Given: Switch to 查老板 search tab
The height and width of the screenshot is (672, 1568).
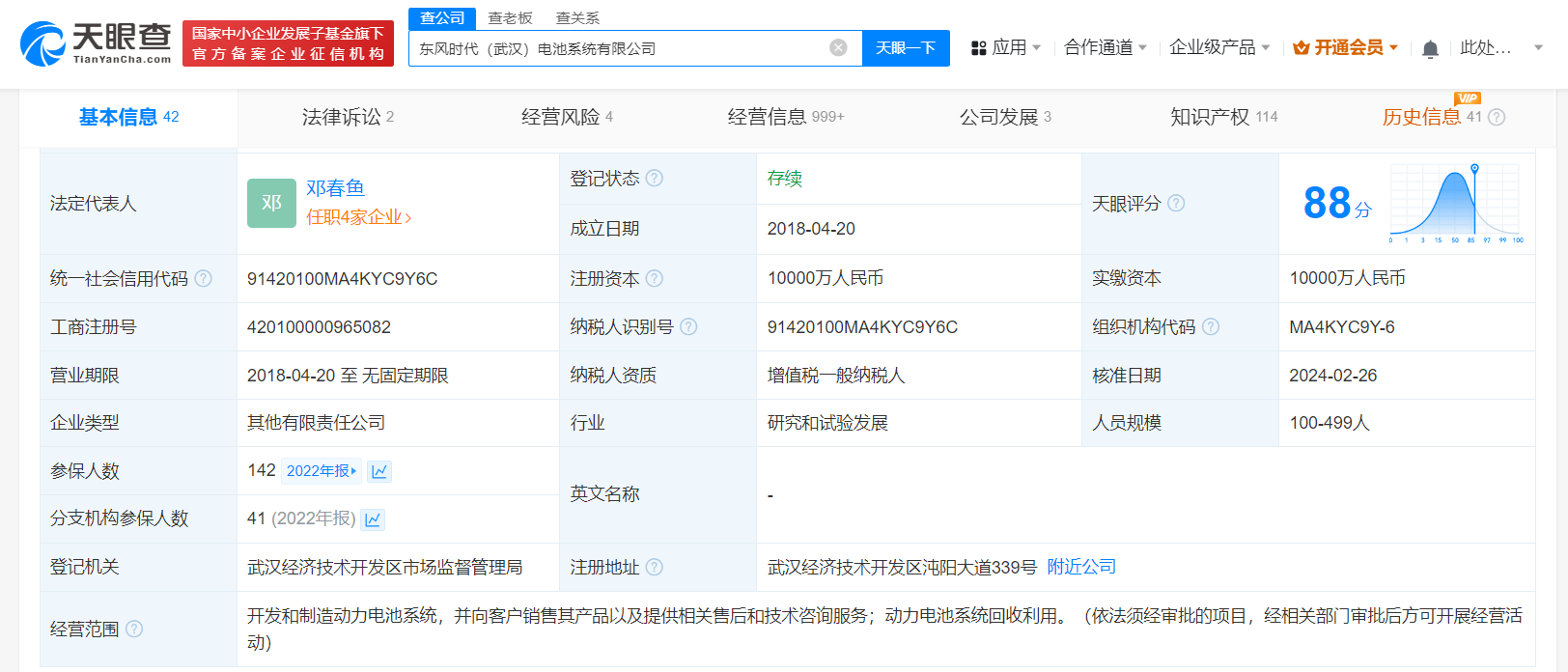Looking at the screenshot, I should (x=510, y=18).
